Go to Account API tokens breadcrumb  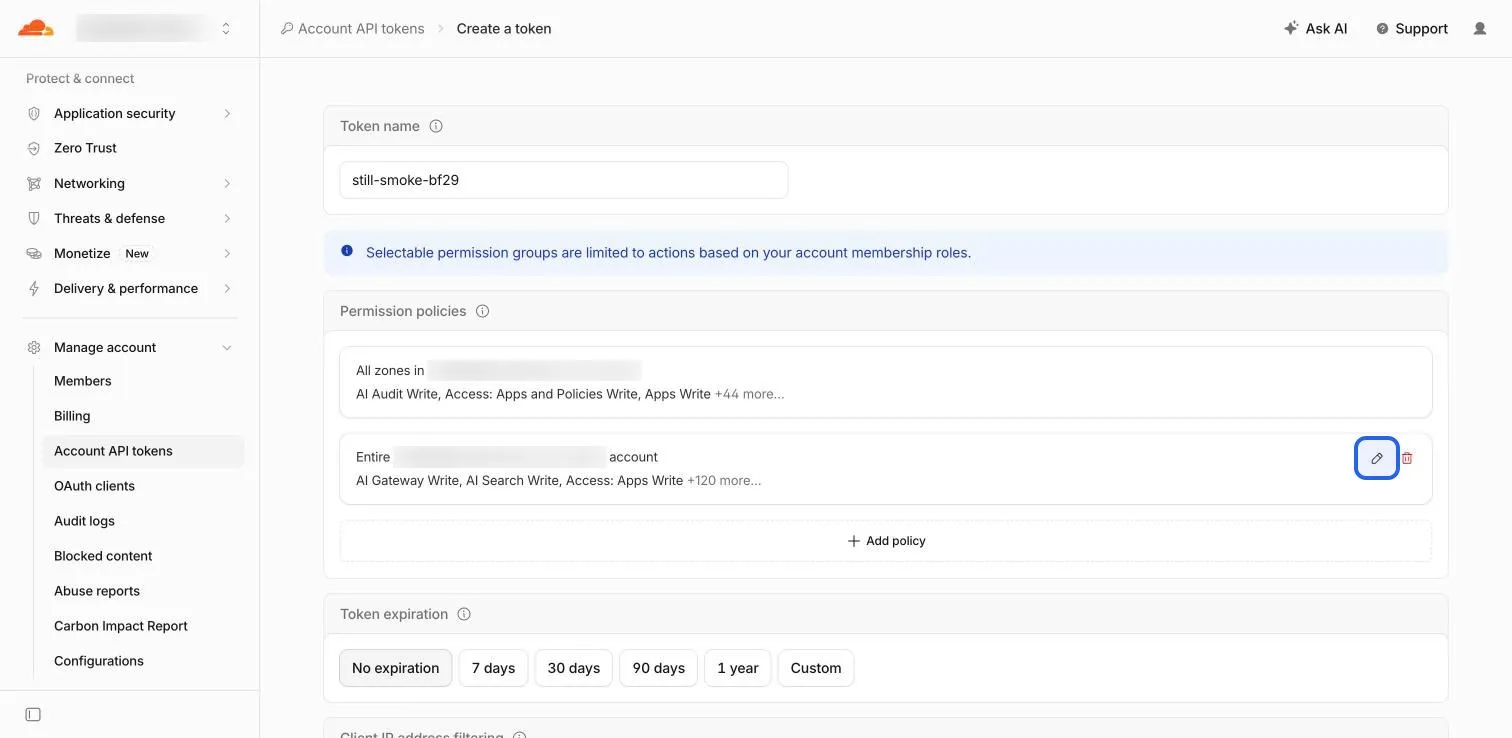point(352,28)
